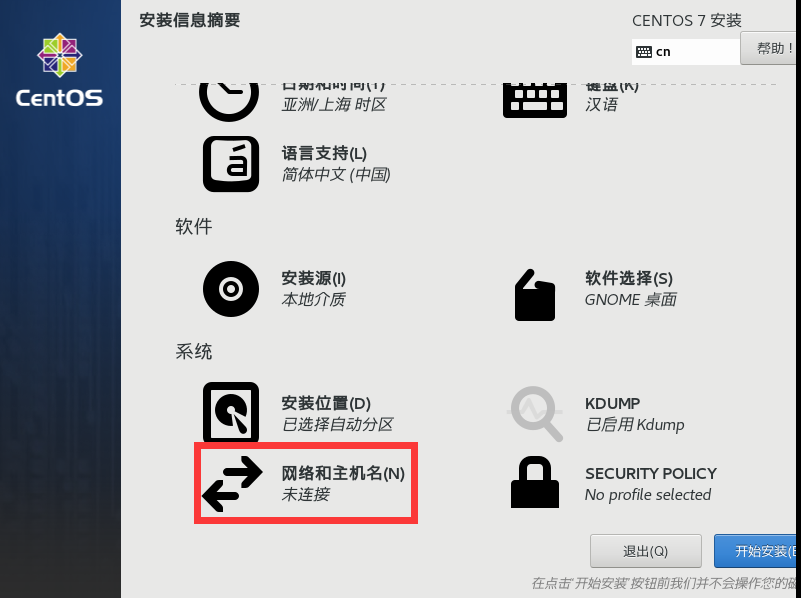Click the 帮助 help button
The height and width of the screenshot is (598, 801).
point(770,49)
